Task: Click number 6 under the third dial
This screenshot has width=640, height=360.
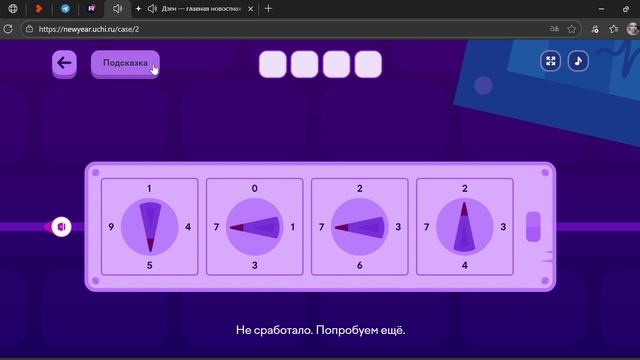Action: click(x=360, y=265)
